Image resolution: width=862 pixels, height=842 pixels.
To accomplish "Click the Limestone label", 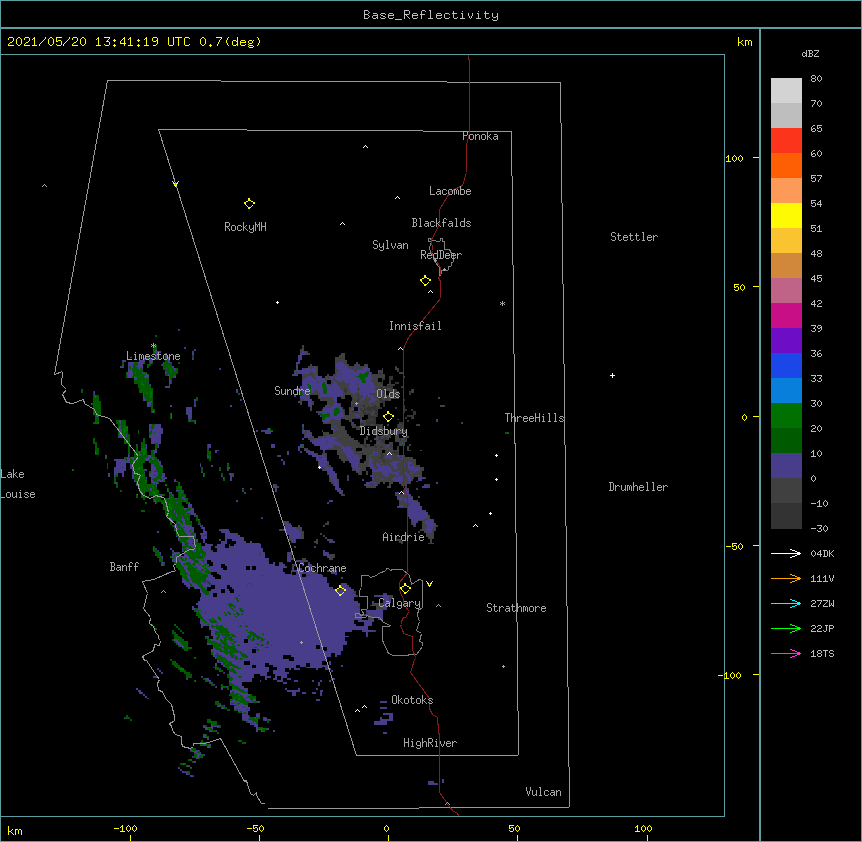I will click(x=153, y=356).
